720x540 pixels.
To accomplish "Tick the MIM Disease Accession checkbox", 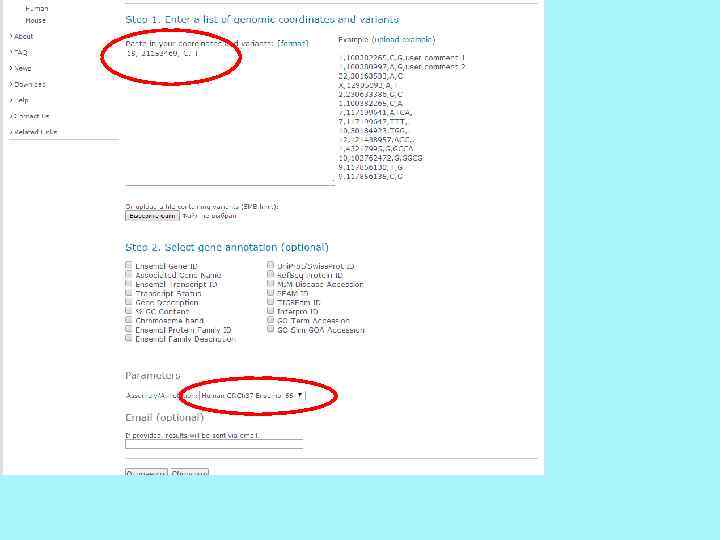I will [x=270, y=284].
